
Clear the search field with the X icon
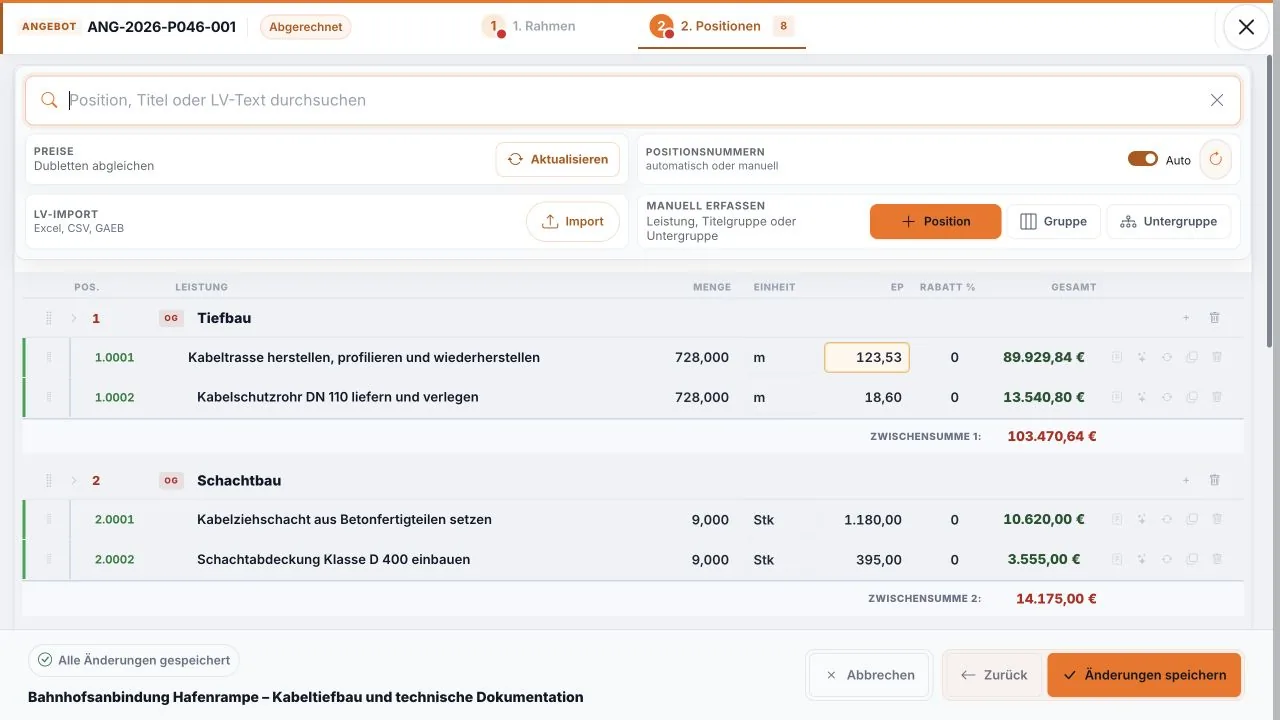1217,100
